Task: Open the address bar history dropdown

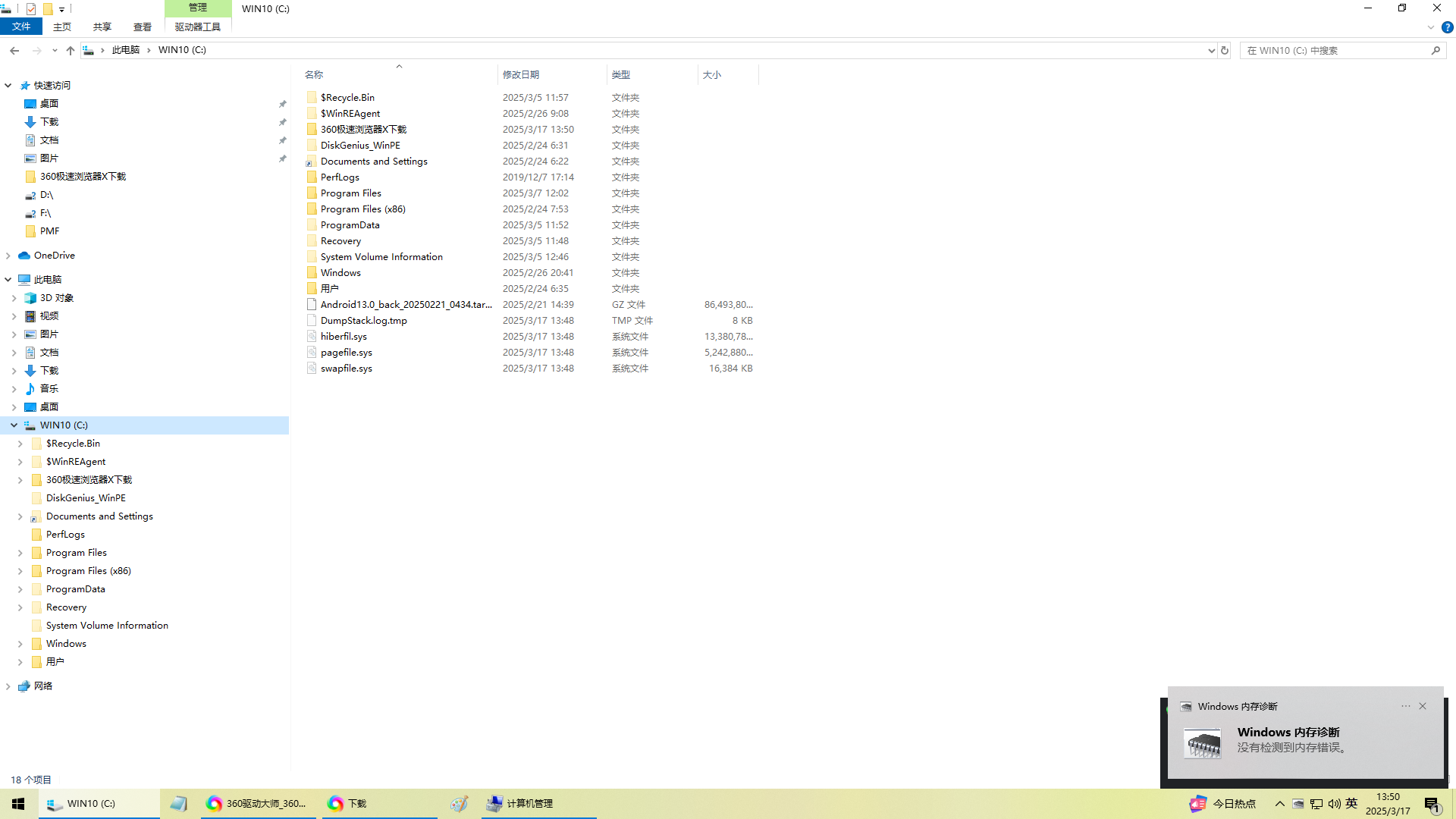Action: (x=1211, y=50)
